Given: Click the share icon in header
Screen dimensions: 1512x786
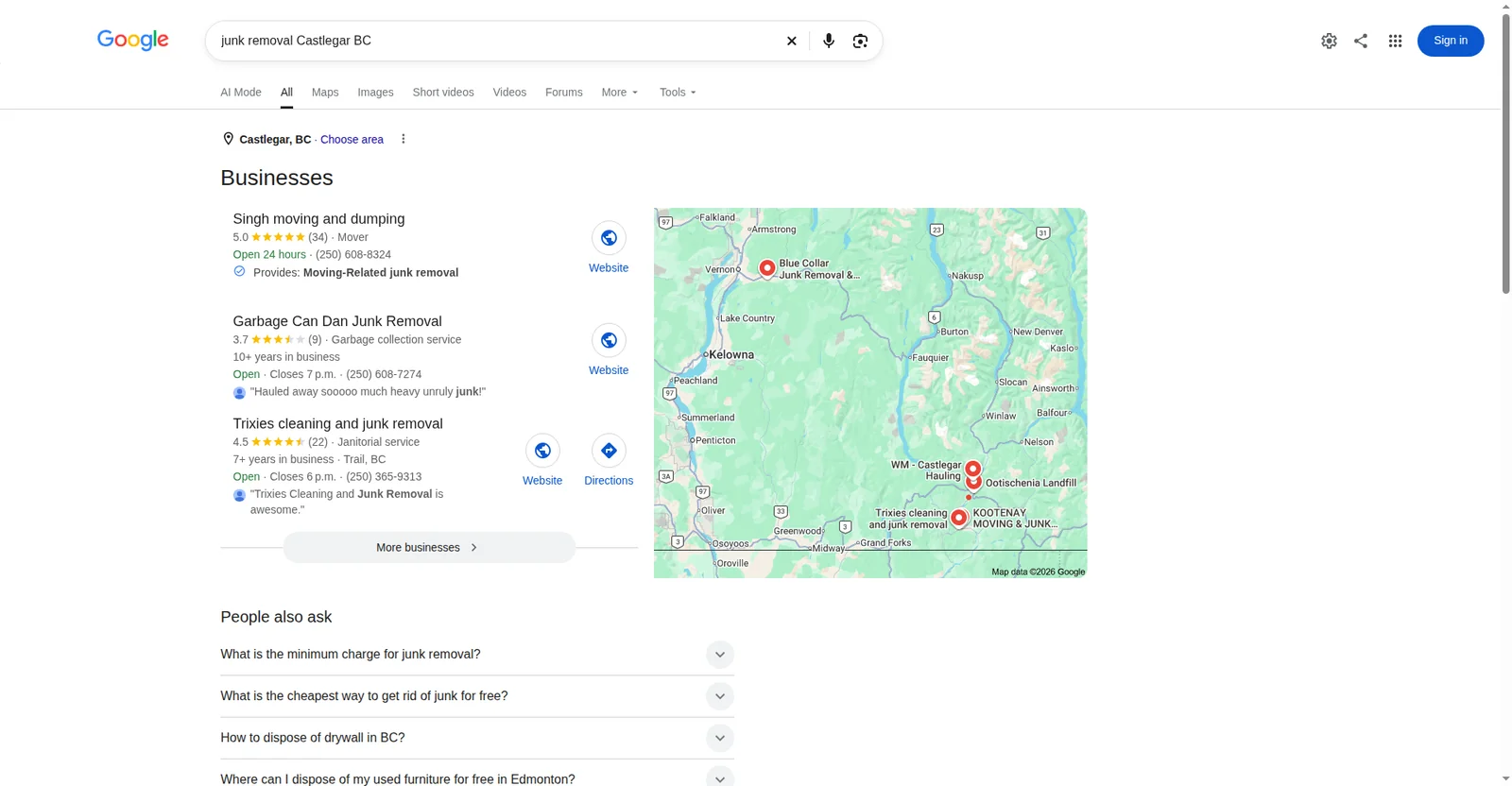Looking at the screenshot, I should coord(1361,41).
